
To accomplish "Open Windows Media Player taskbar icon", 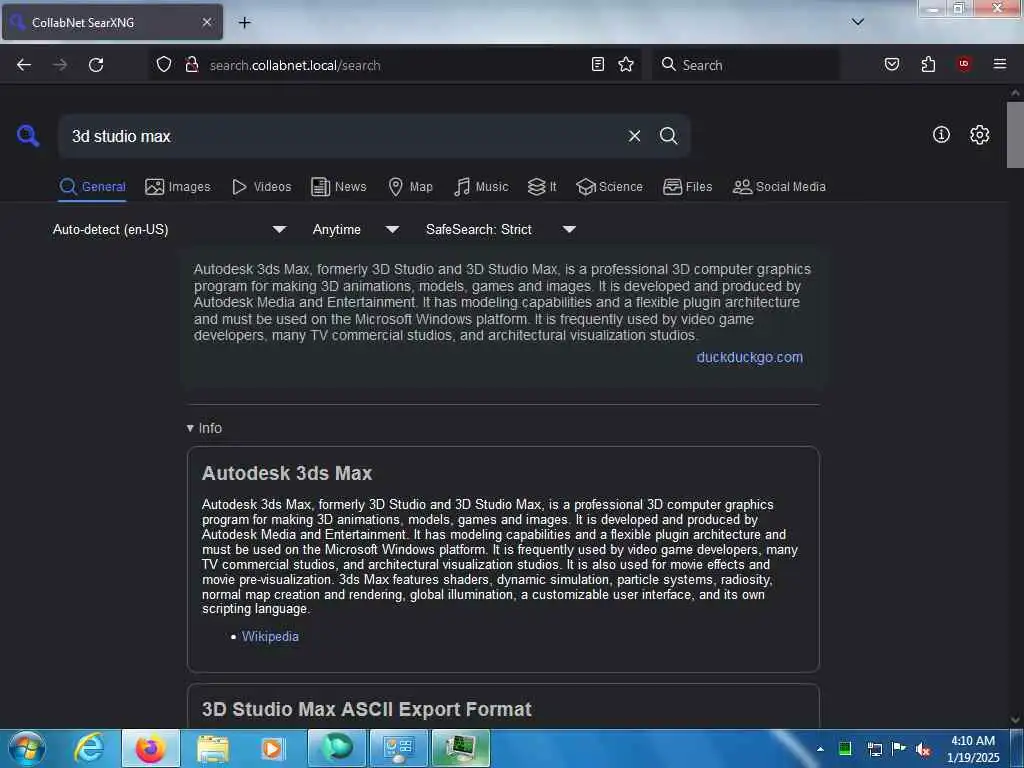I will (x=272, y=748).
